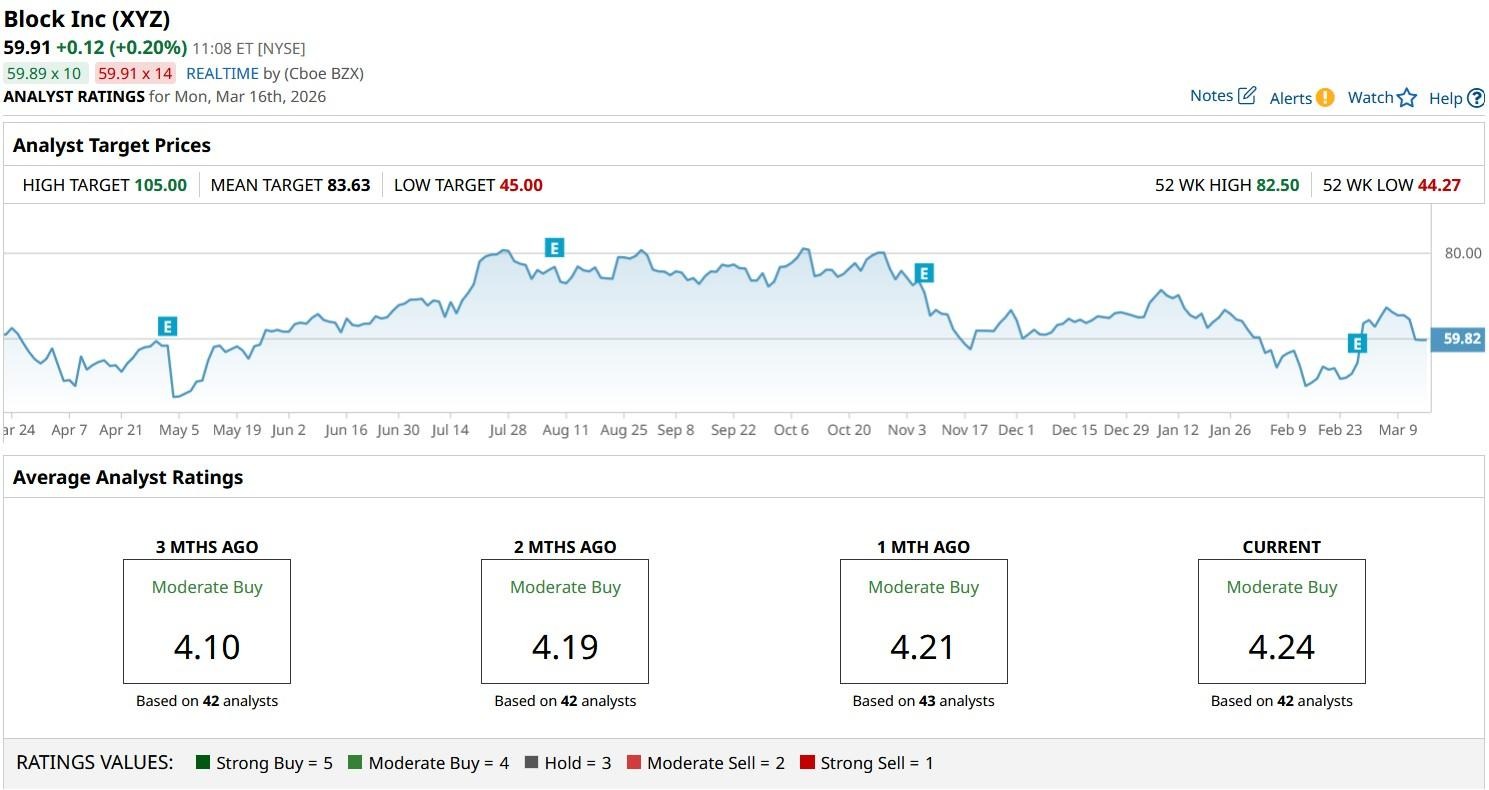Screen dimensions: 1489x790
Task: Click the last price 59.91
Action: (x=27, y=47)
